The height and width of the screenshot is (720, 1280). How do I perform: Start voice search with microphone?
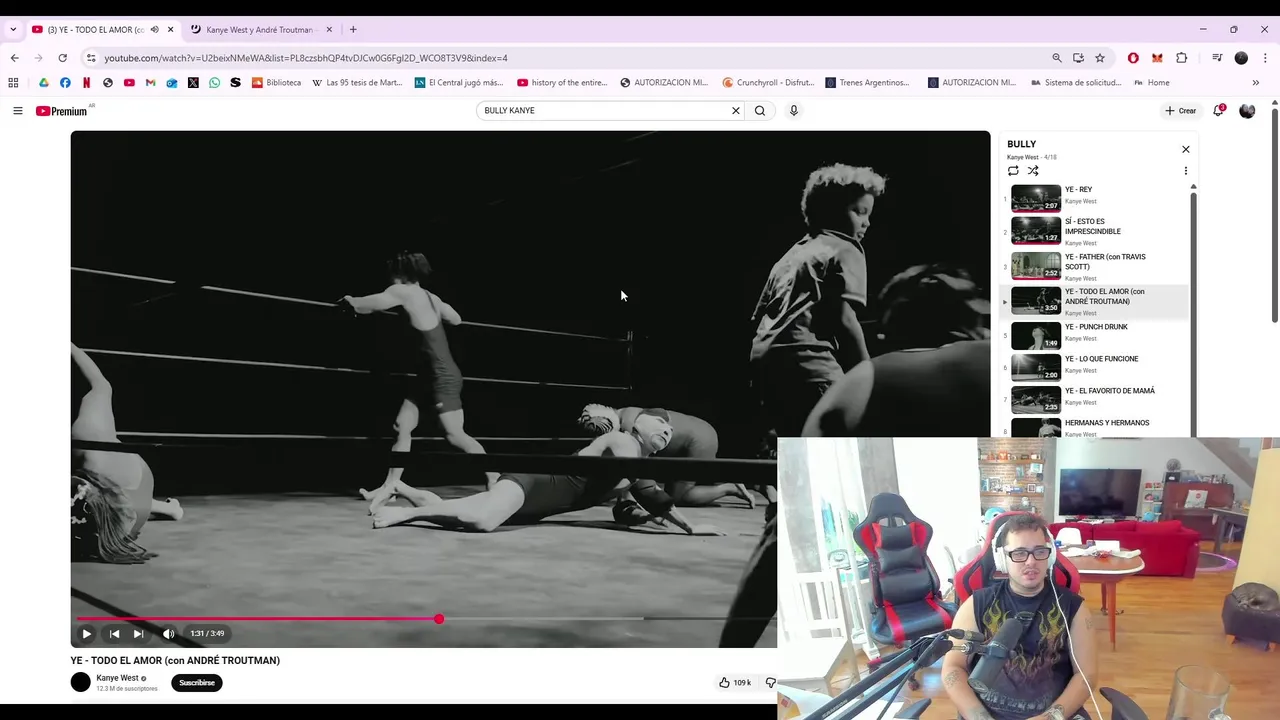point(794,111)
